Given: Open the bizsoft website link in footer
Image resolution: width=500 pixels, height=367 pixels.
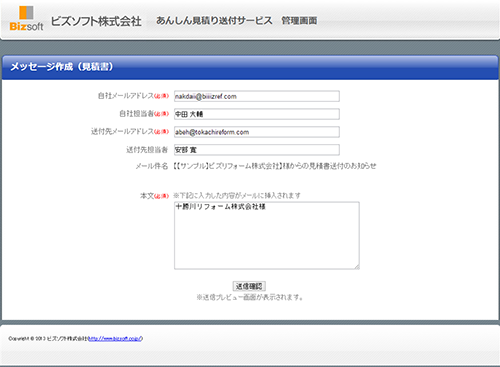Looking at the screenshot, I should click(x=115, y=339).
